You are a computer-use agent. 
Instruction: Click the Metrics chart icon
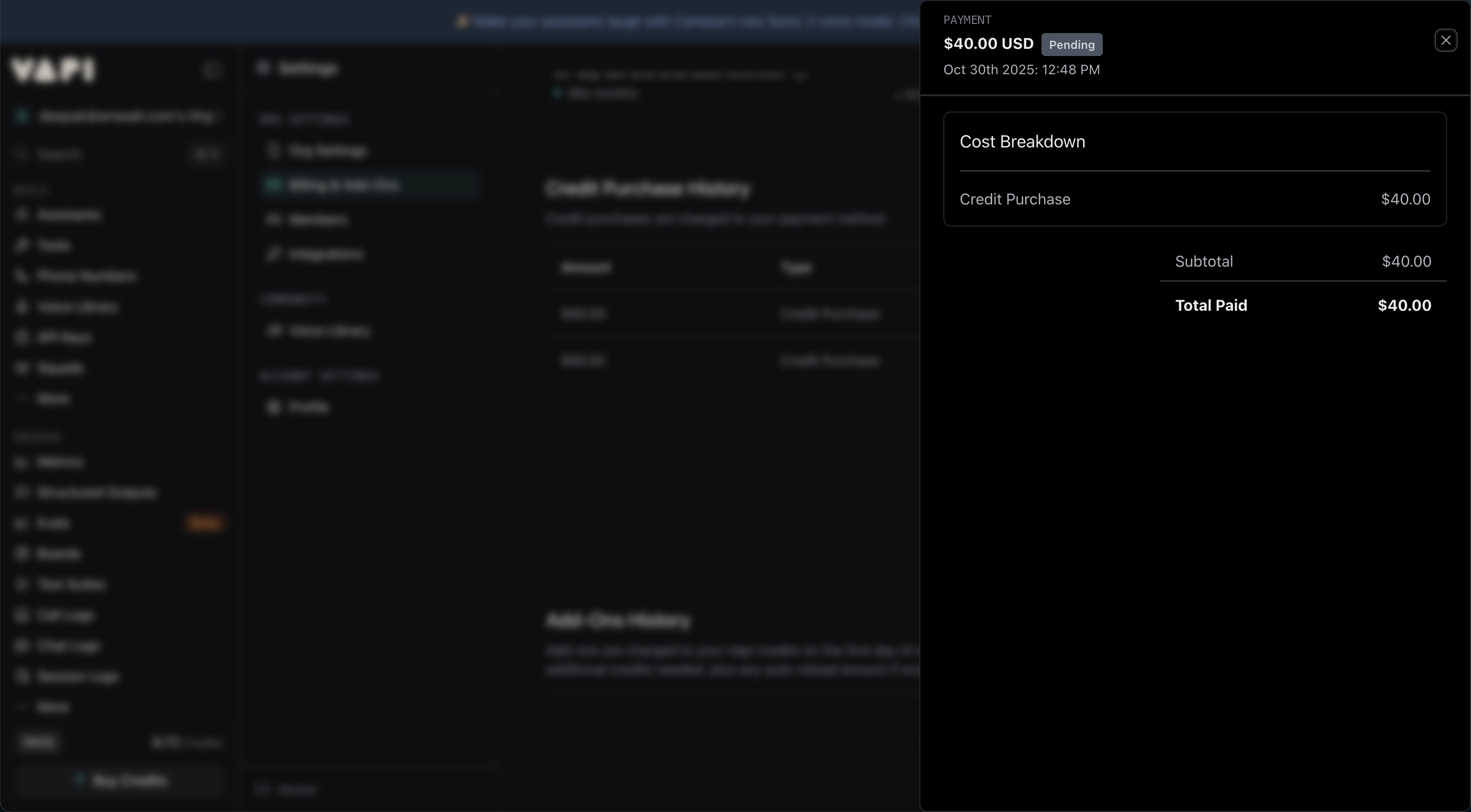[x=22, y=462]
